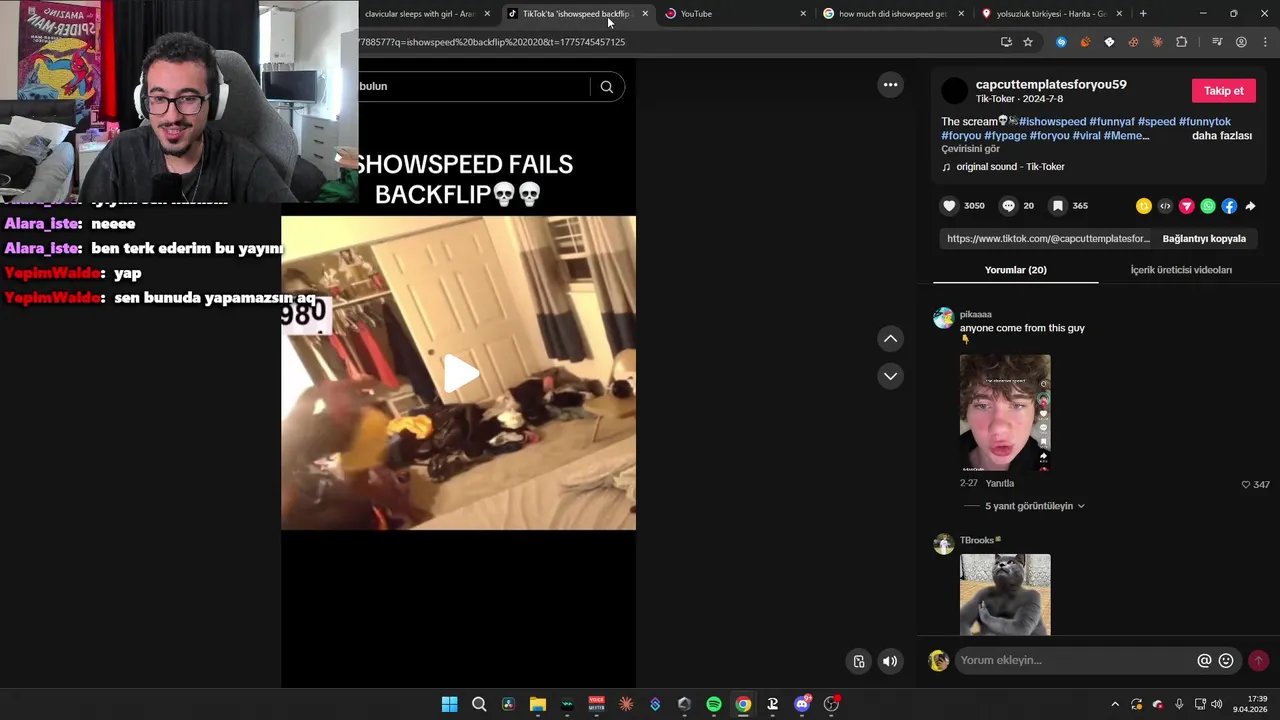Bookmark this page with star icon

[1027, 42]
